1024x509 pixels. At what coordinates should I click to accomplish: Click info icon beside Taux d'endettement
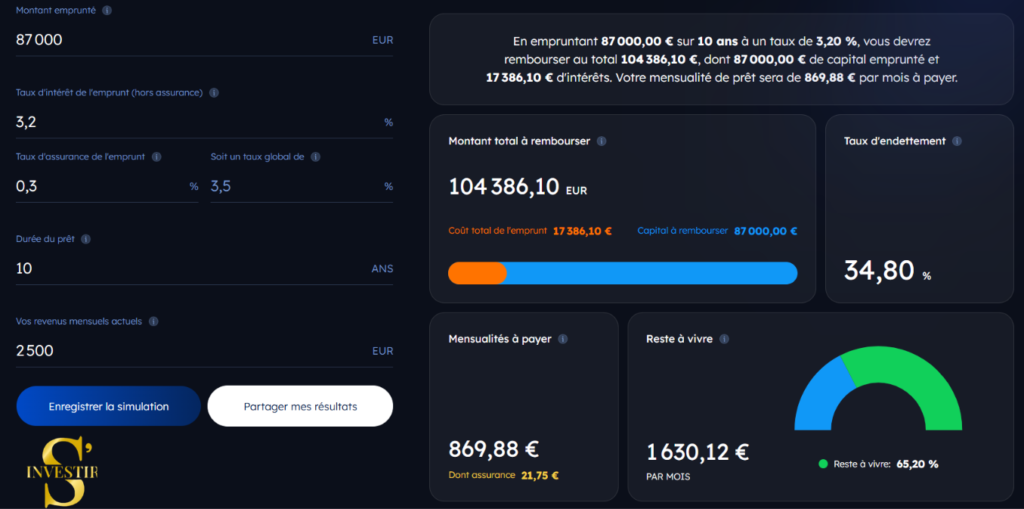[957, 141]
